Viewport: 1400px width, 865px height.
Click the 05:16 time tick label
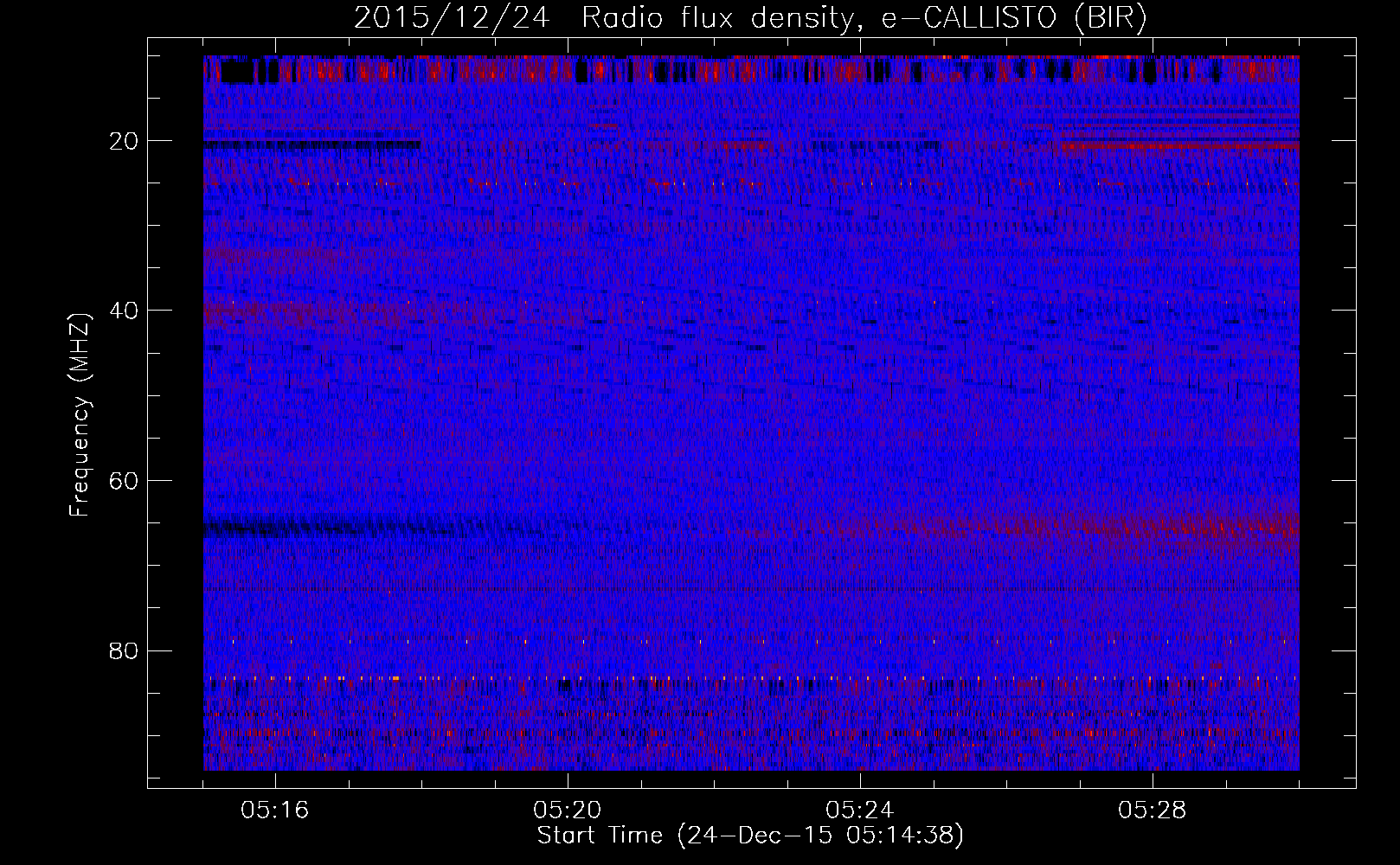[x=275, y=811]
